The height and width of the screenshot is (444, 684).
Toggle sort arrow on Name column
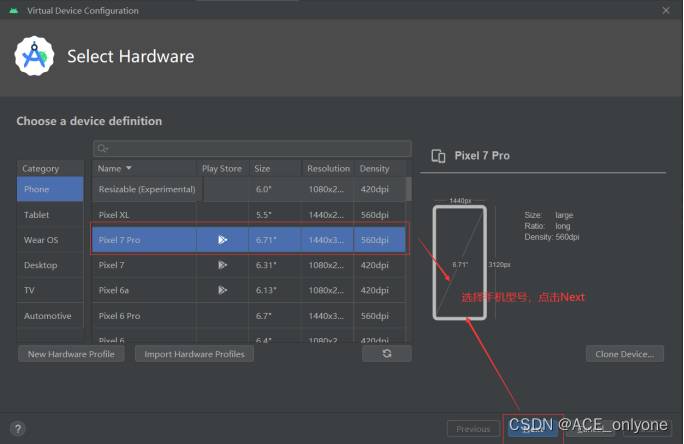coord(129,168)
